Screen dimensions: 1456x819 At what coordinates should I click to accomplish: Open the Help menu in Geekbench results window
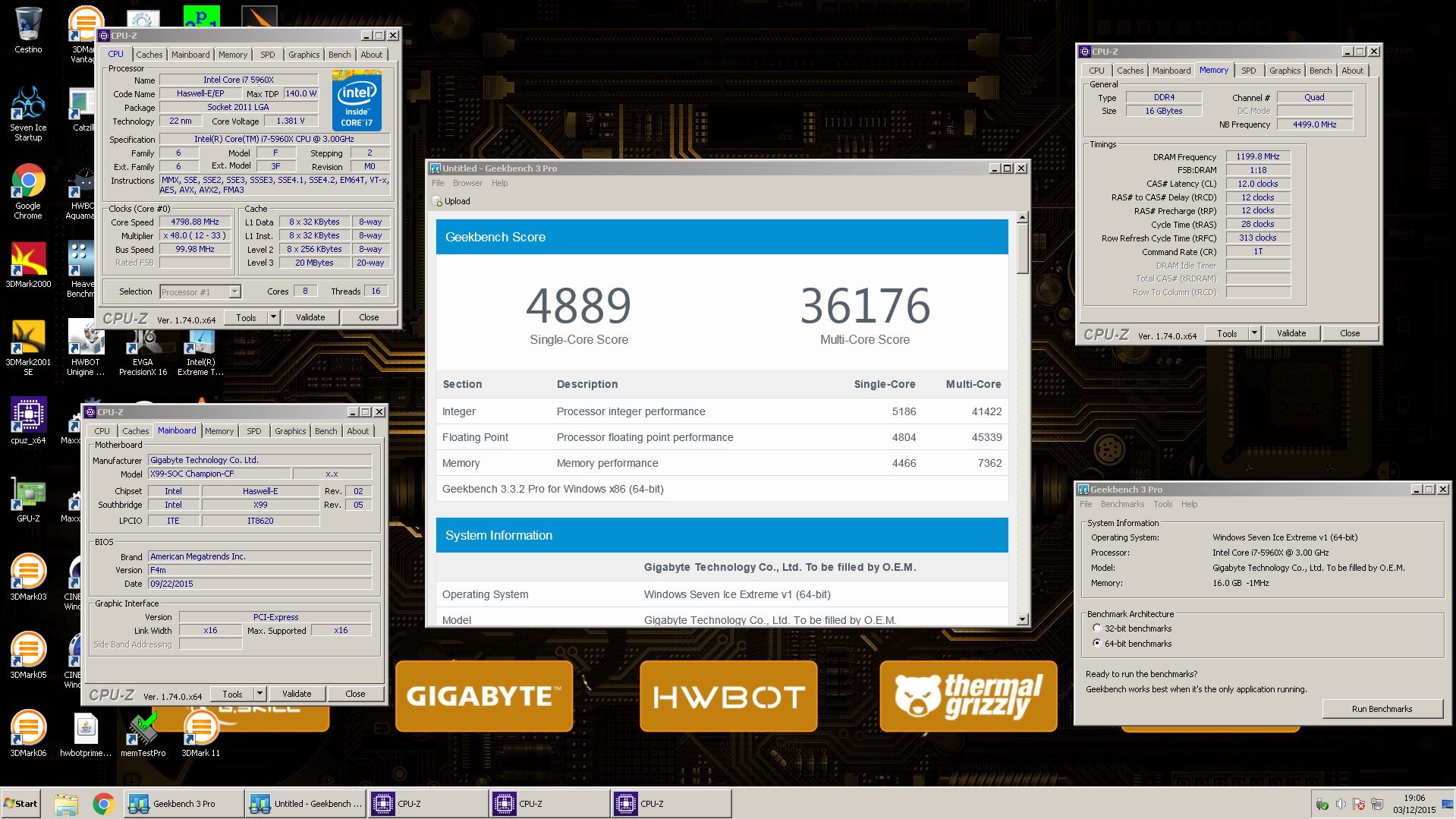tap(499, 183)
